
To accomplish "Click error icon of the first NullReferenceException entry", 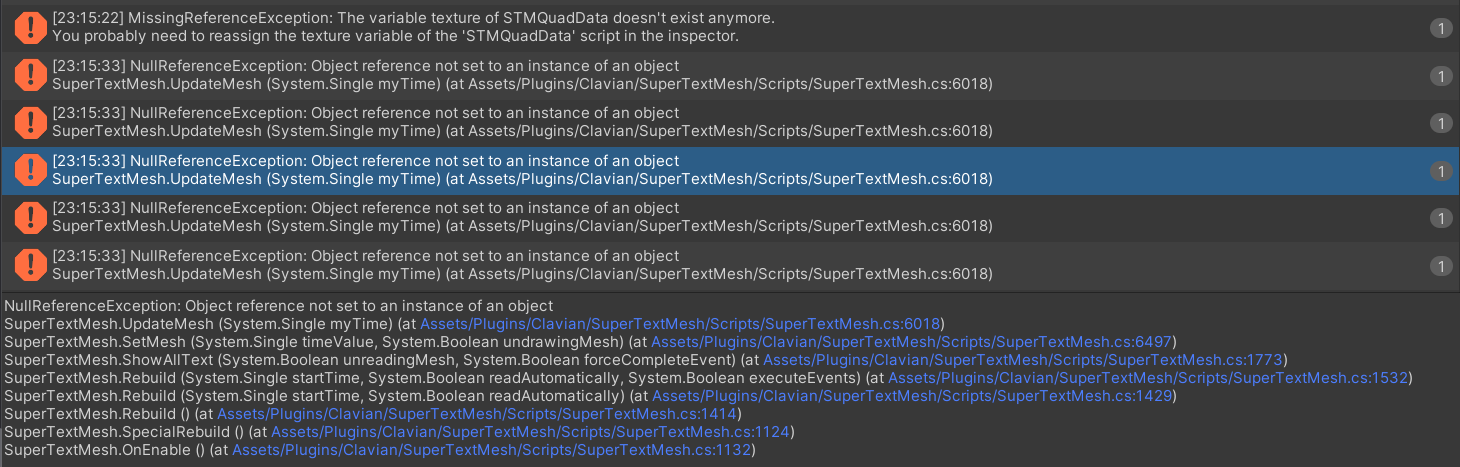I will (x=30, y=75).
